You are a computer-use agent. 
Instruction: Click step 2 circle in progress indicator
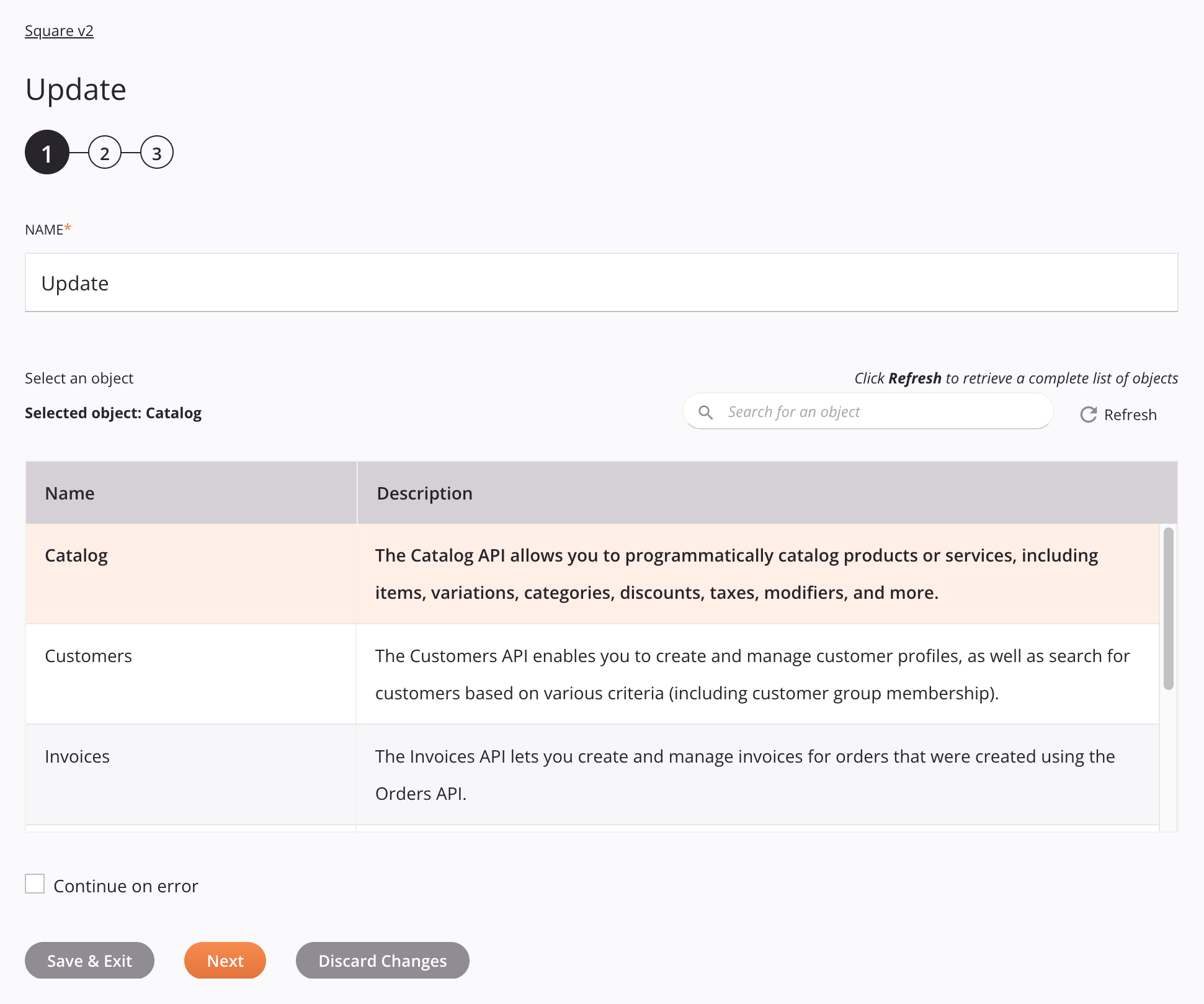coord(104,152)
